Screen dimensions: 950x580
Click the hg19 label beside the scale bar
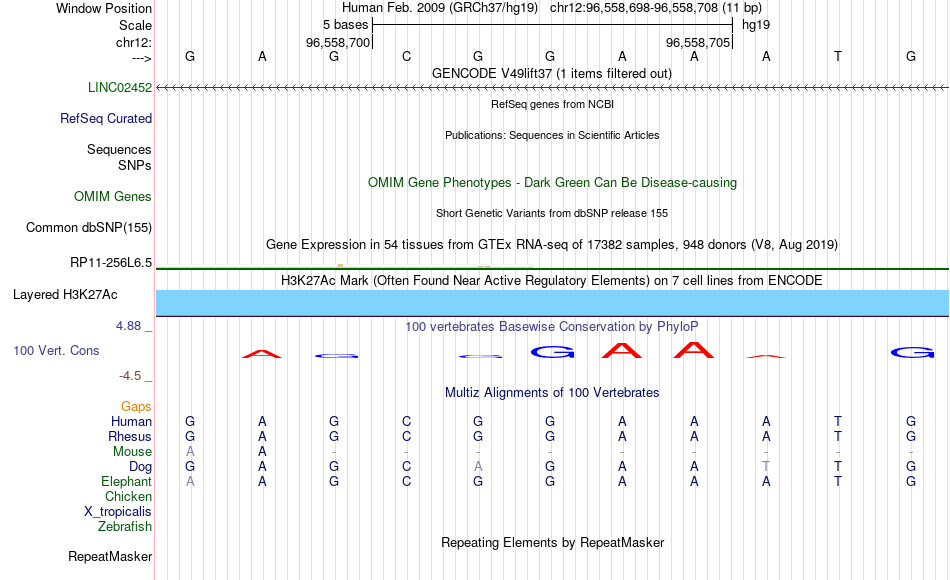coord(756,25)
